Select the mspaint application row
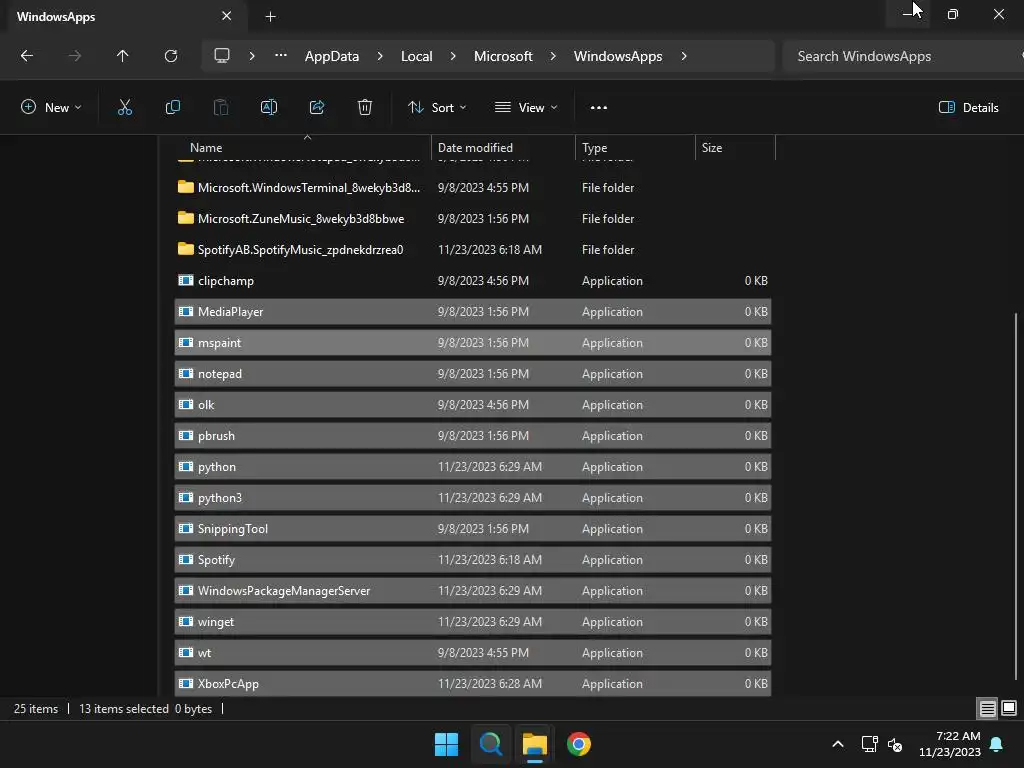Screen dimensions: 1024x768 tap(473, 343)
